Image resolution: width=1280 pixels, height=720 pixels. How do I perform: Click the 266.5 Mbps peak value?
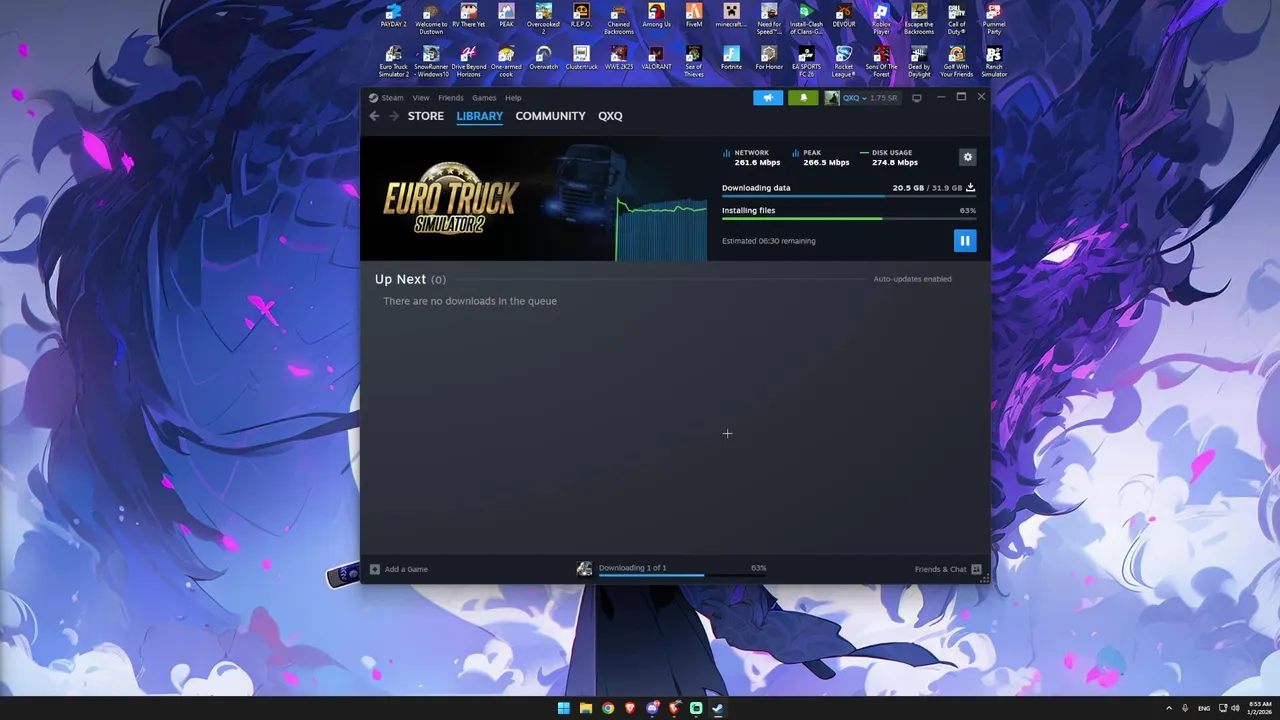[826, 162]
